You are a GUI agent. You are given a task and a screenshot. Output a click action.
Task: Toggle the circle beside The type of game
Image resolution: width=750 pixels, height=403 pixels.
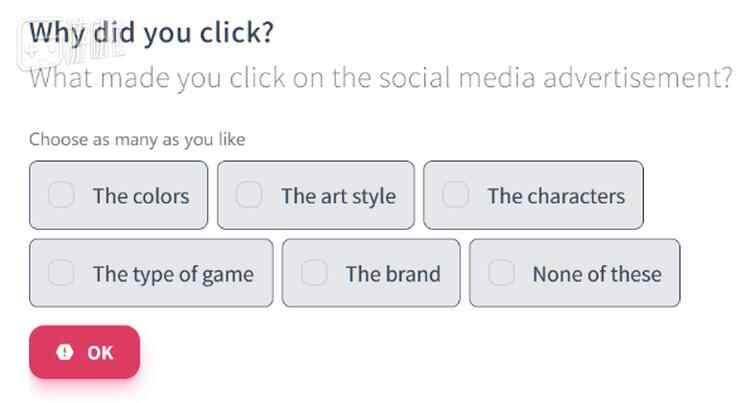coord(62,273)
